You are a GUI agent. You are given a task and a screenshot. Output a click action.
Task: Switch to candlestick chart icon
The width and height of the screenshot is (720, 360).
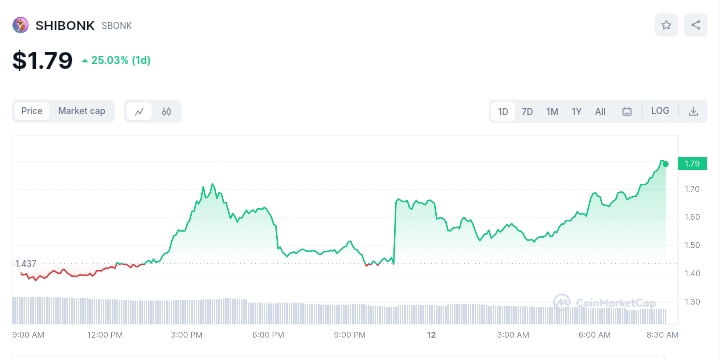[166, 112]
